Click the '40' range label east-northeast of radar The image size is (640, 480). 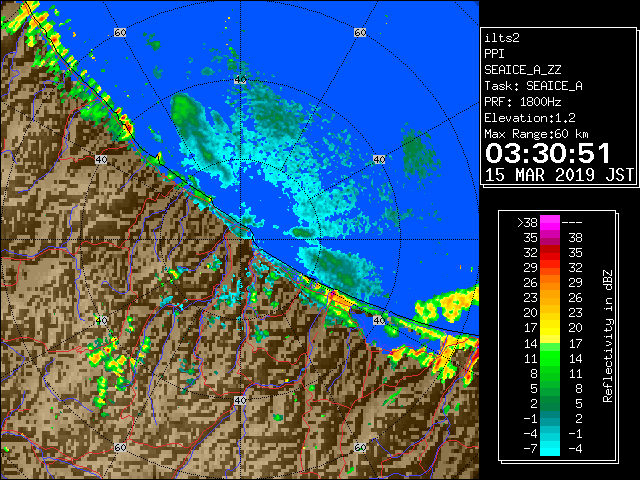coord(379,160)
